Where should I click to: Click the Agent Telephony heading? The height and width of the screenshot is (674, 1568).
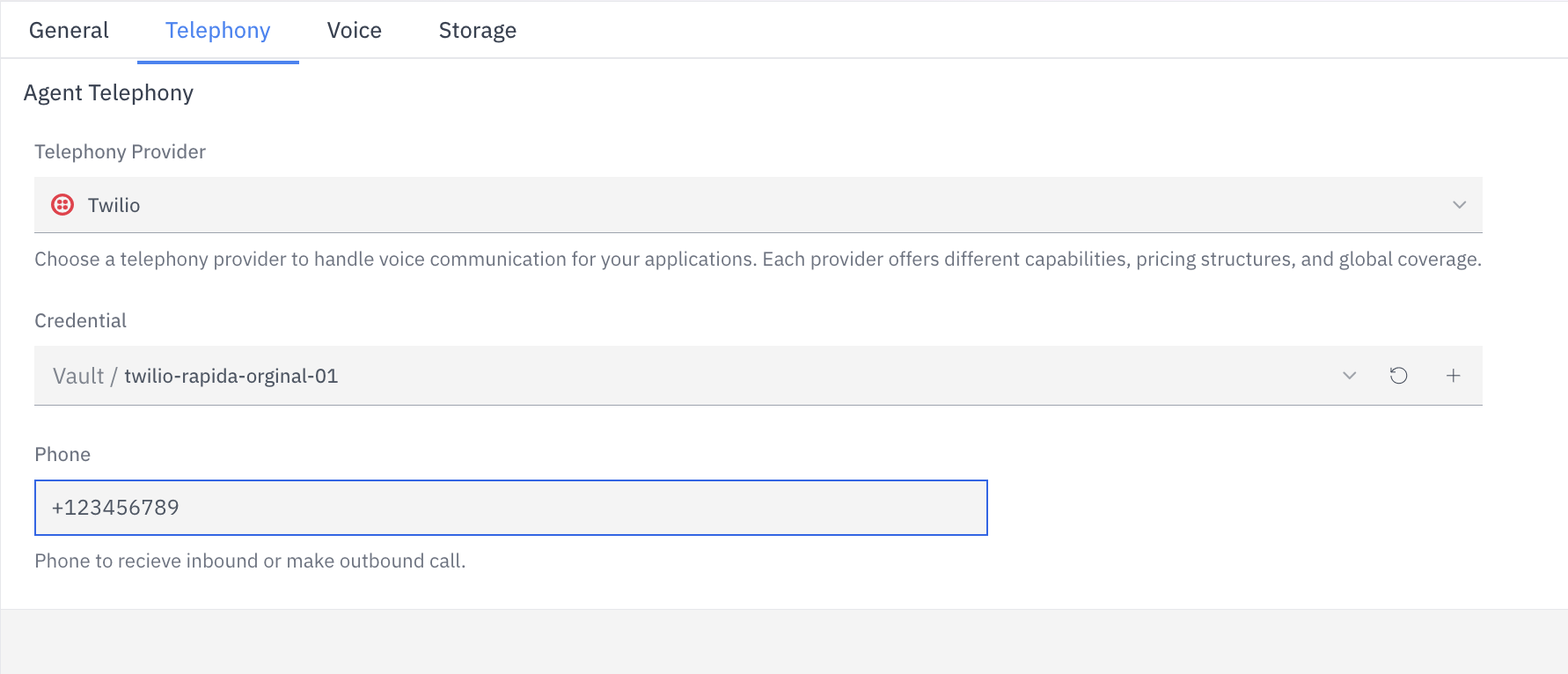(108, 93)
